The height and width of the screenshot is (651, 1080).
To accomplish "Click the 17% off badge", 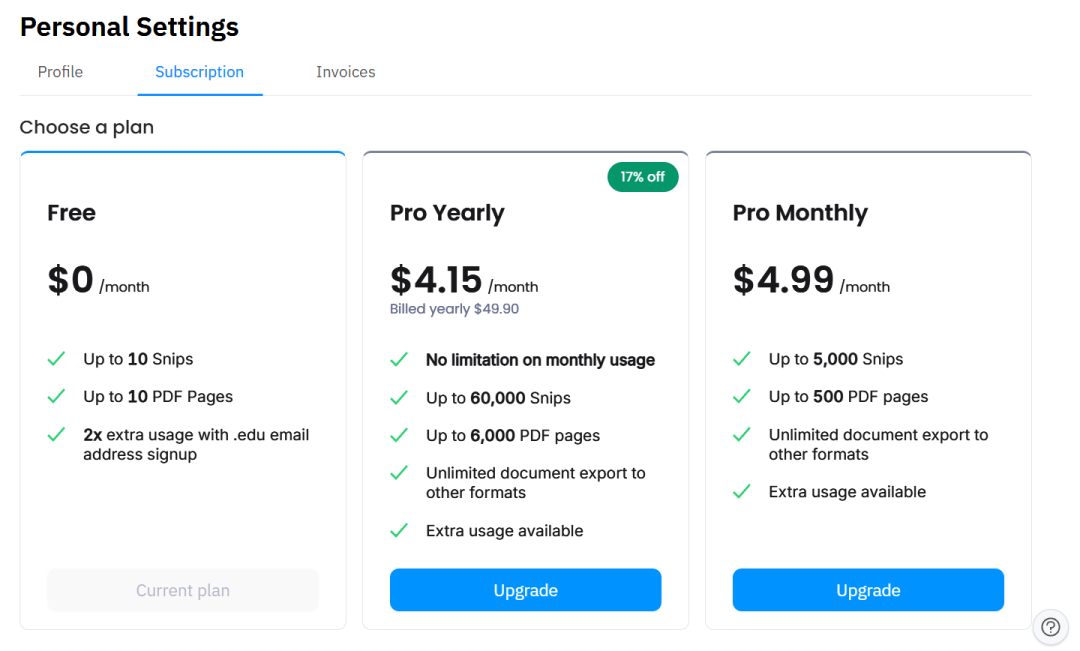I will pos(642,177).
